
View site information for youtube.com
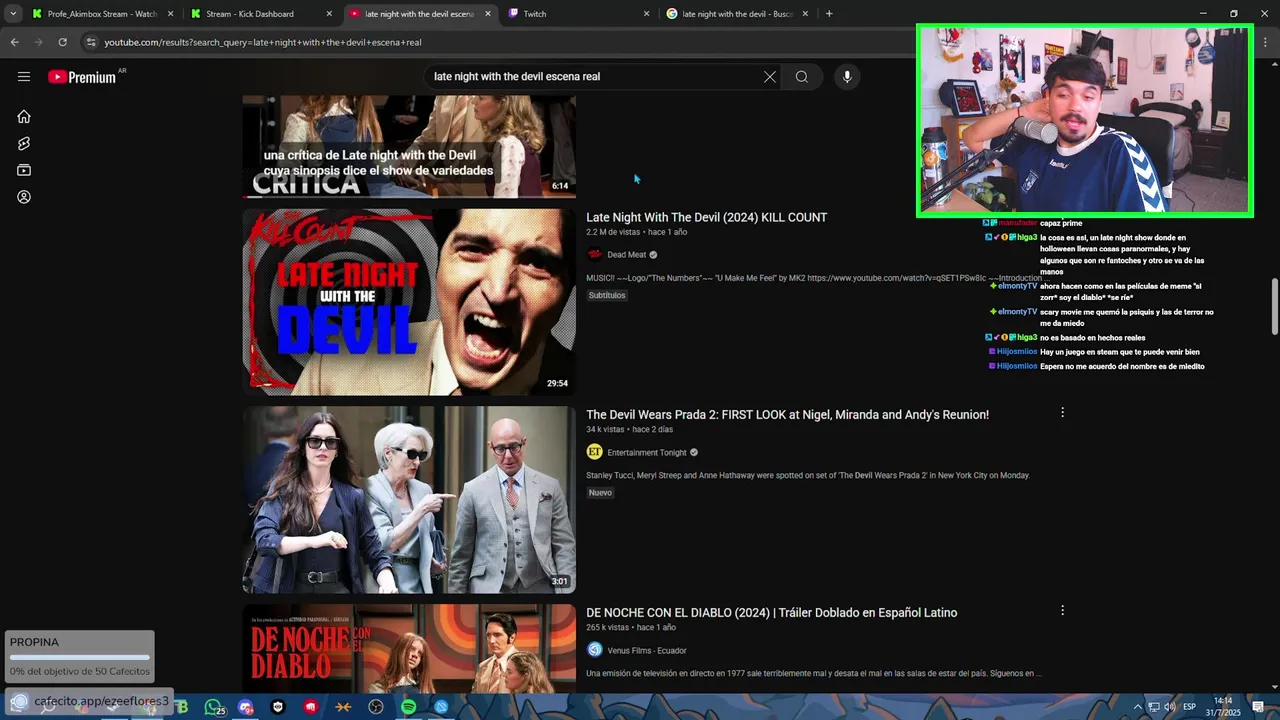[x=91, y=42]
